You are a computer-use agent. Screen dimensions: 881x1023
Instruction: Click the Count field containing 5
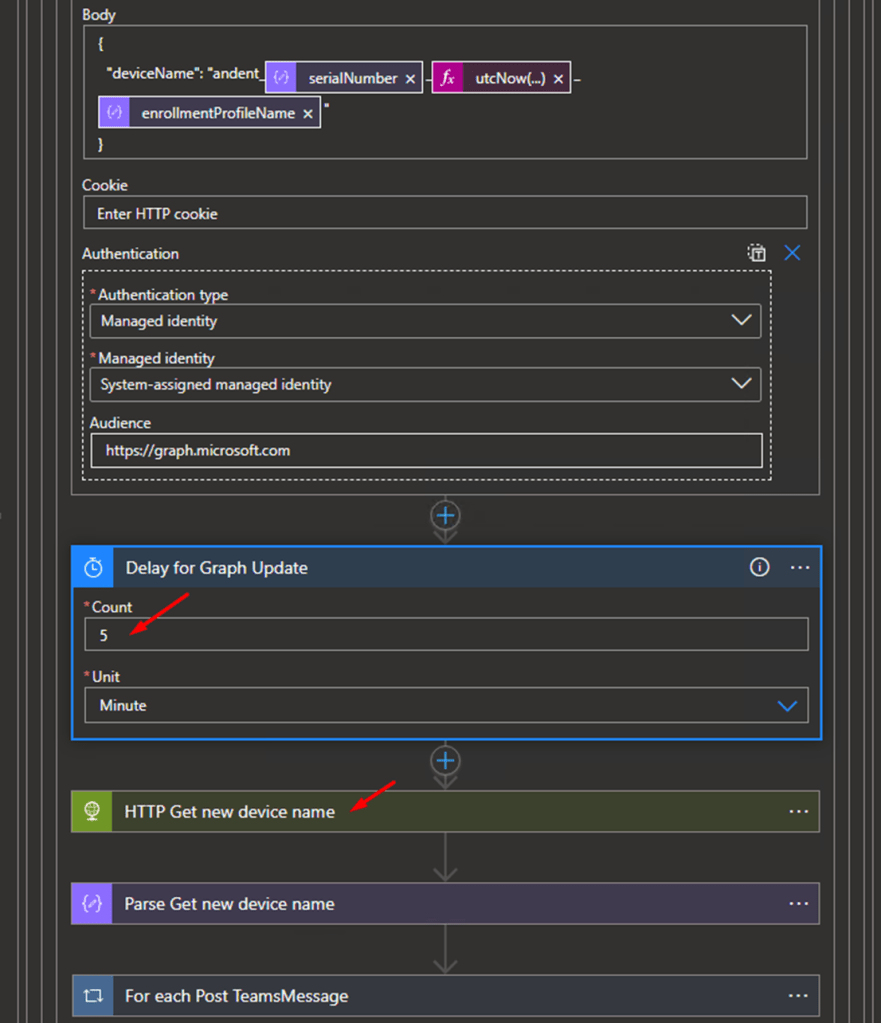point(445,635)
